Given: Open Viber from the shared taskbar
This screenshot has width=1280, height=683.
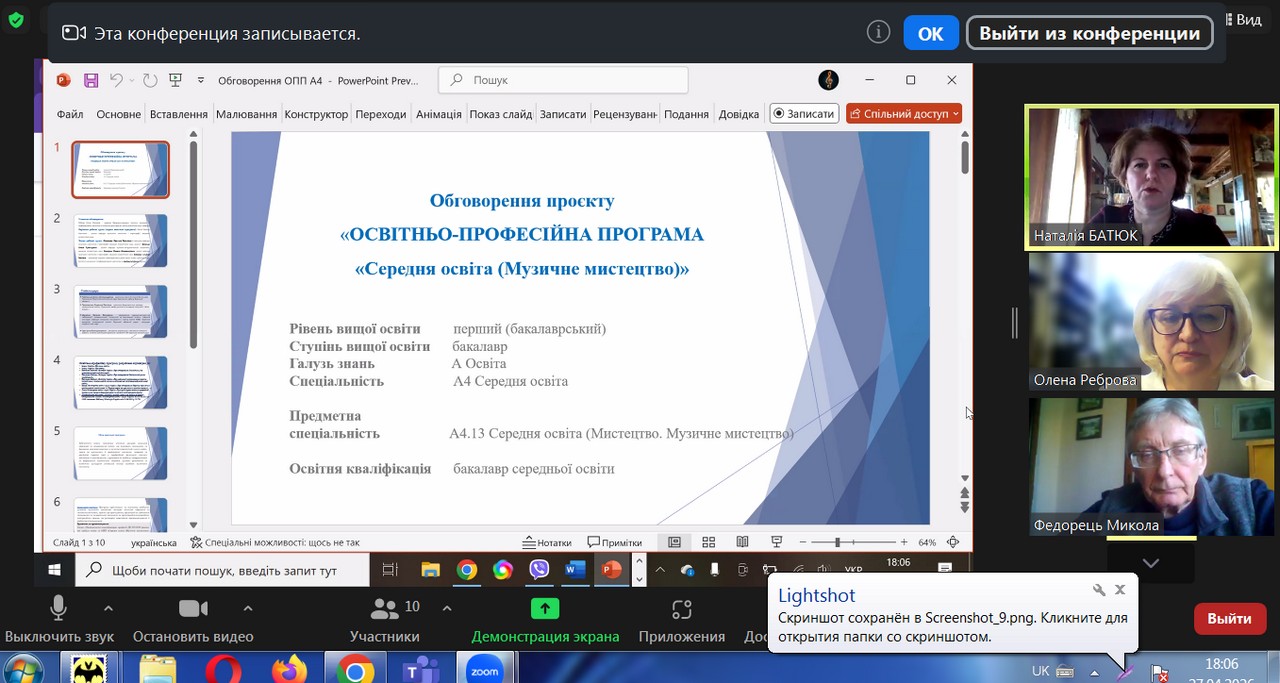Looking at the screenshot, I should (539, 570).
